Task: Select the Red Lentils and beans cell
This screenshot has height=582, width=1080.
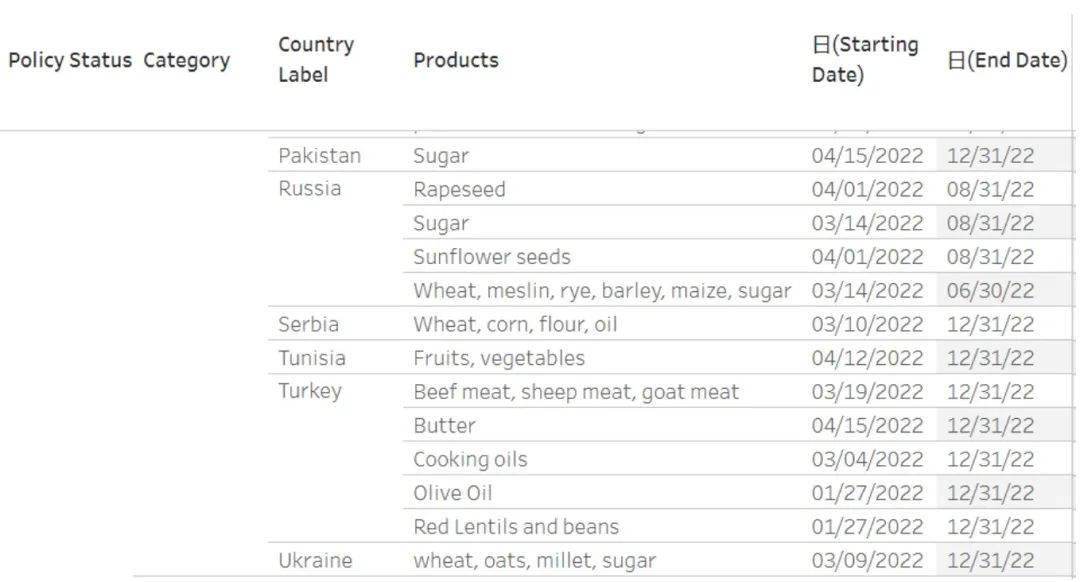Action: click(516, 527)
